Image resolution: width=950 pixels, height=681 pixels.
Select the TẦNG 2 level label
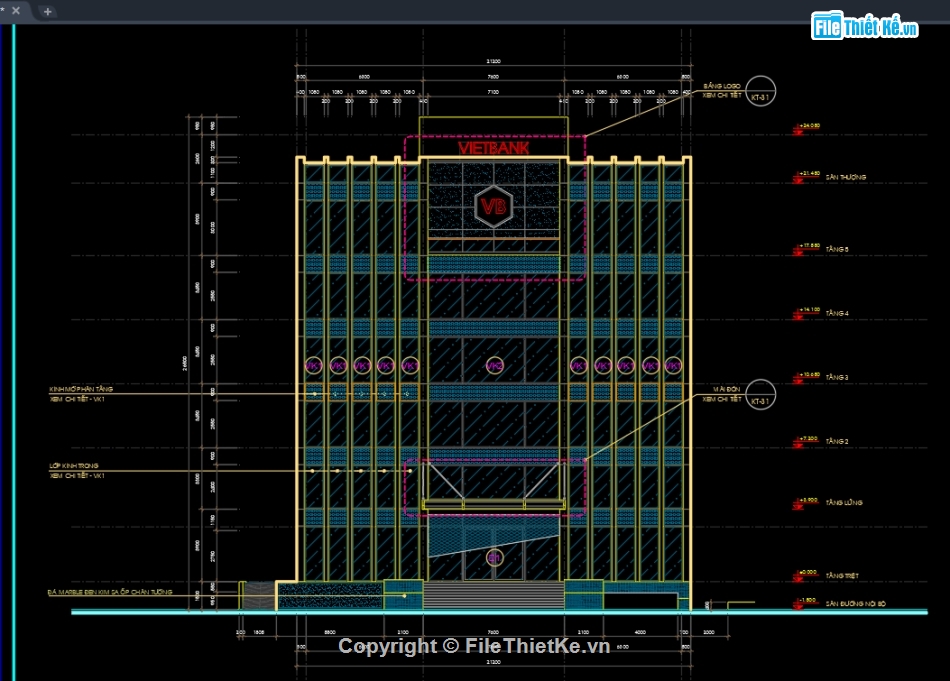837,441
